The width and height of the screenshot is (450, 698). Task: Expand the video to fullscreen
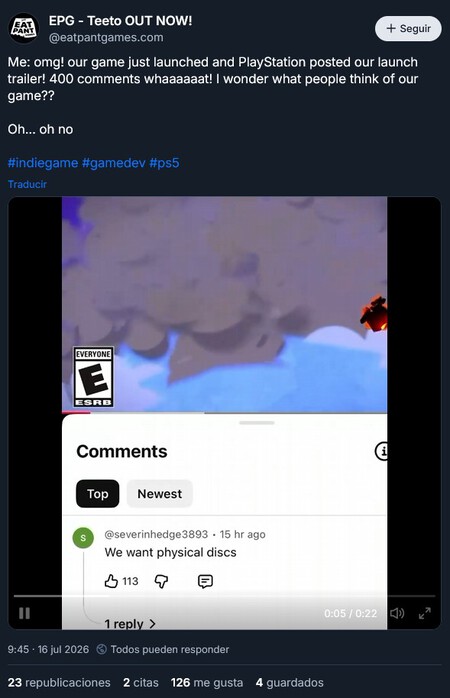[x=425, y=613]
